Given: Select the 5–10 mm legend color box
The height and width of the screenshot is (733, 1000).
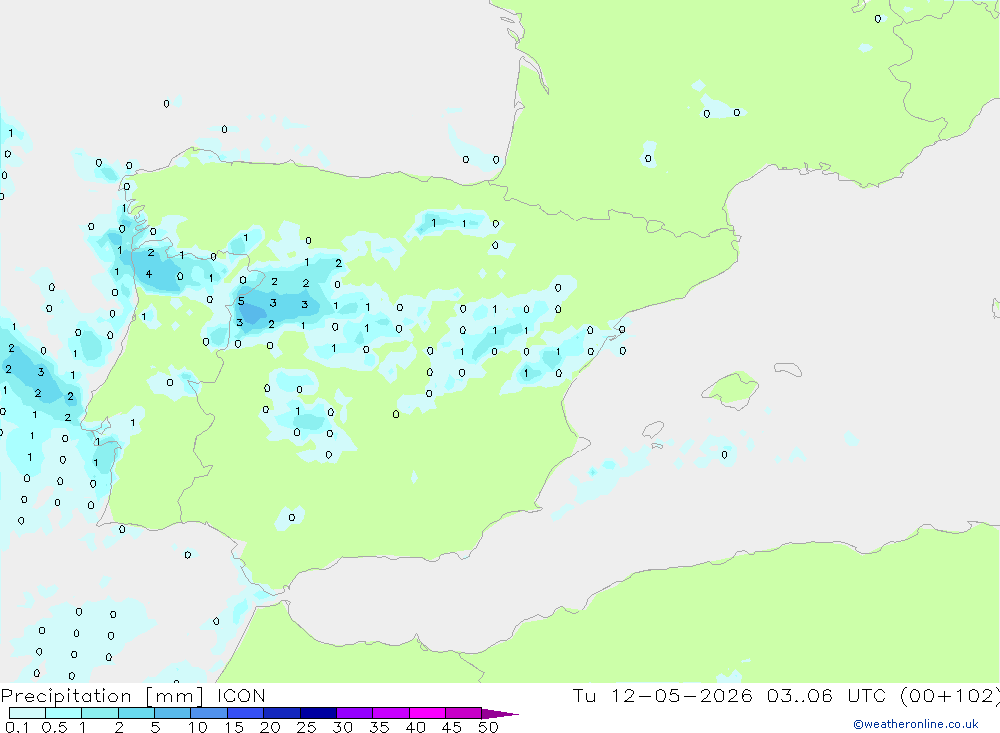Looking at the screenshot, I should pyautogui.click(x=173, y=713).
